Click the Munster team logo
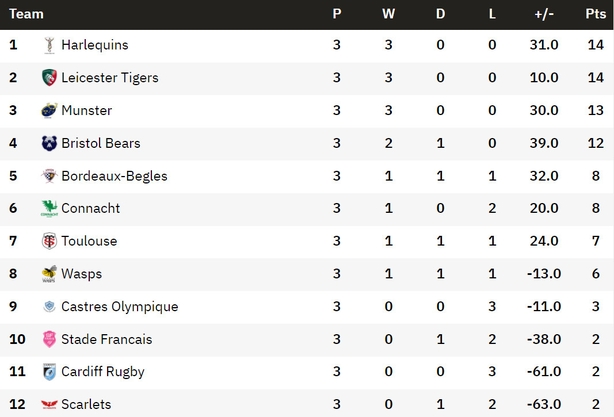614x417 pixels. coord(49,110)
